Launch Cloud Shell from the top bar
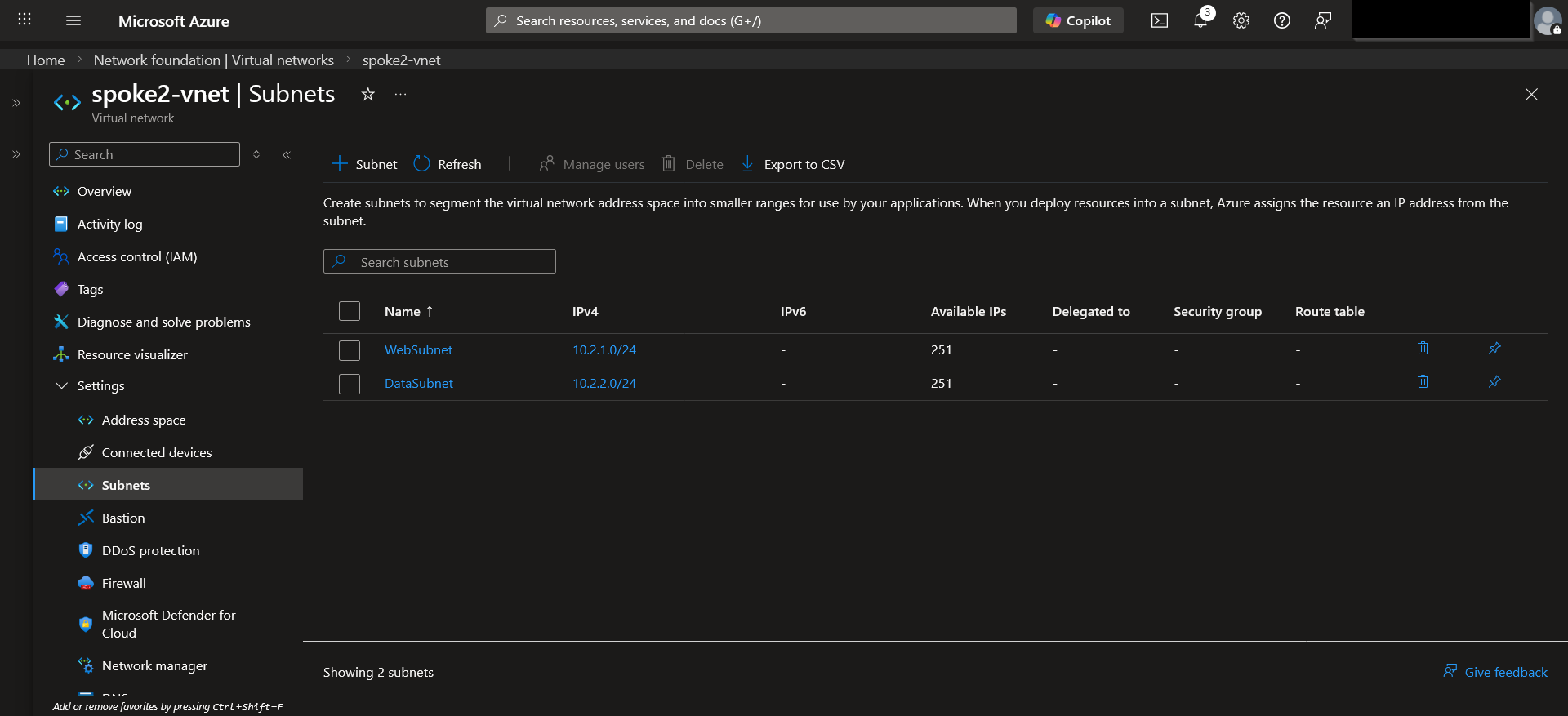Viewport: 1568px width, 716px height. tap(1160, 20)
